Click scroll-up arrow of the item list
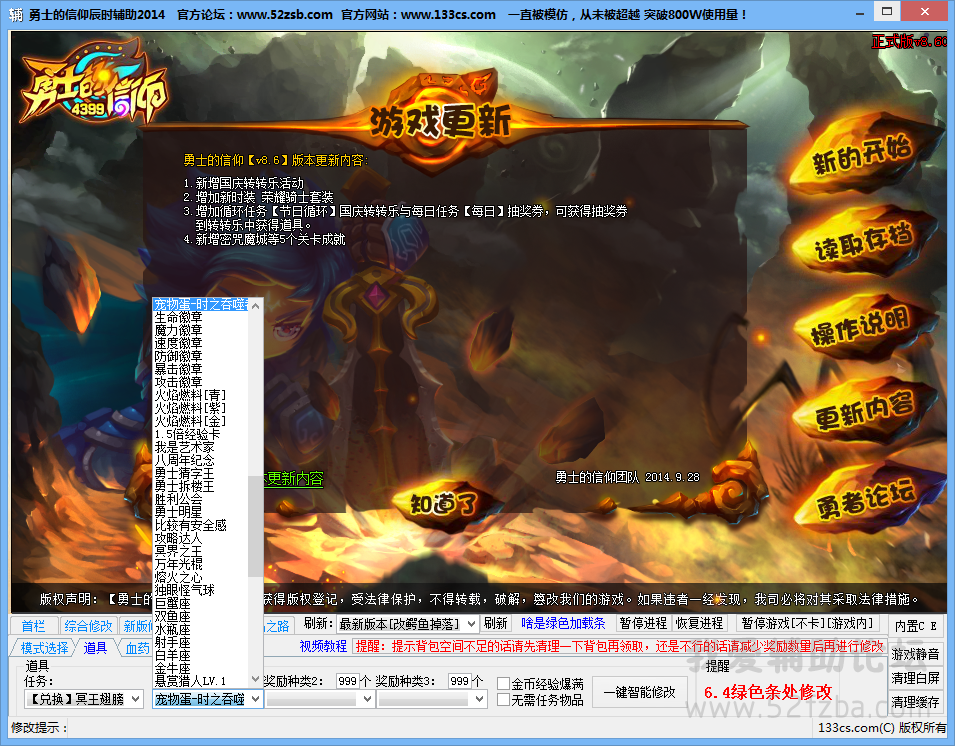The width and height of the screenshot is (955, 746). pos(256,306)
